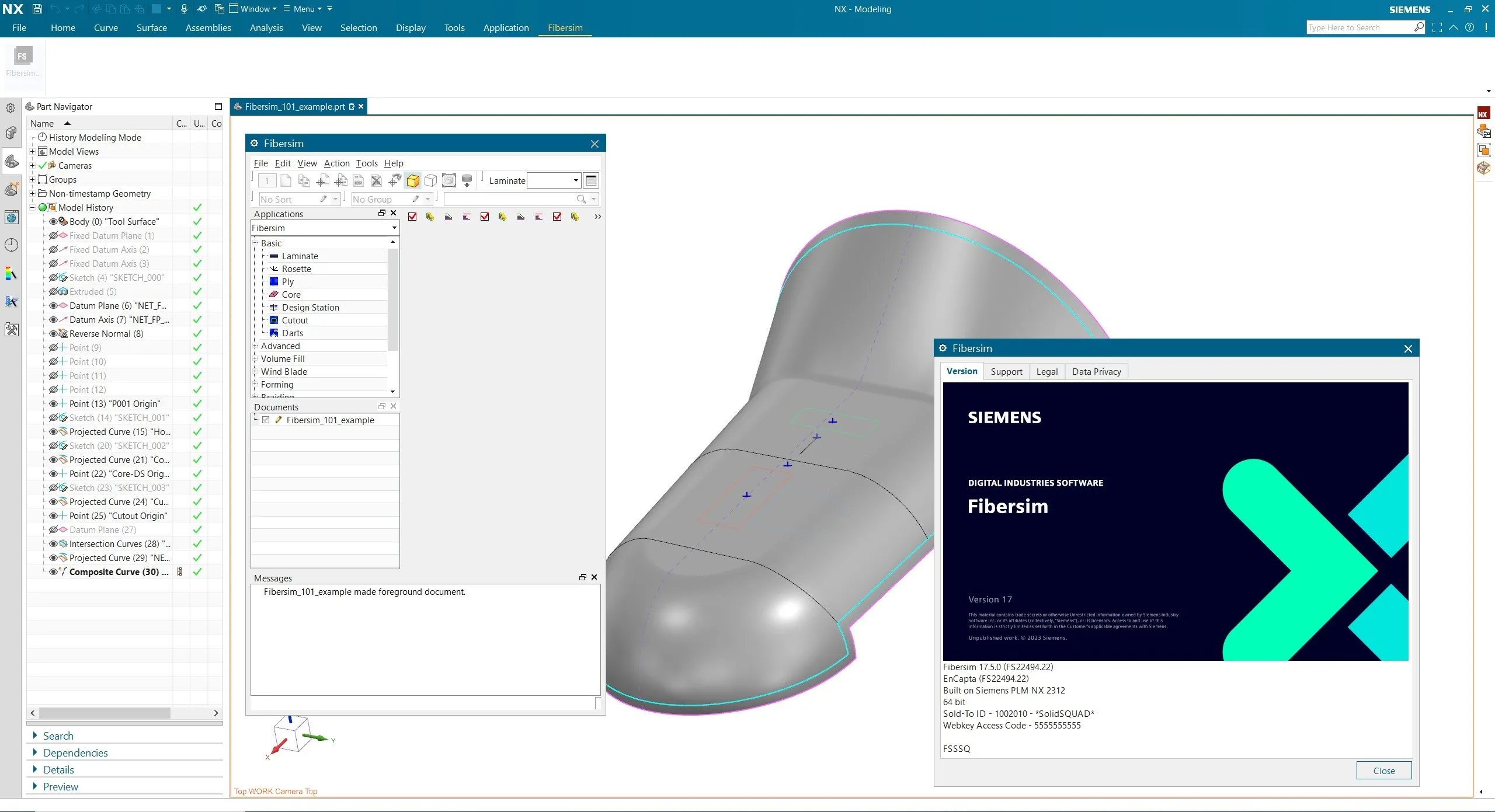Open the Menu button in title bar
This screenshot has width=1495, height=812.
point(303,9)
